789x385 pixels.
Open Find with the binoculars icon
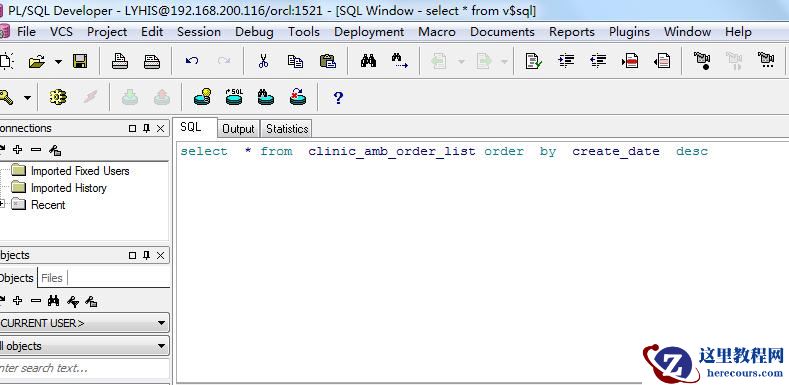(368, 61)
